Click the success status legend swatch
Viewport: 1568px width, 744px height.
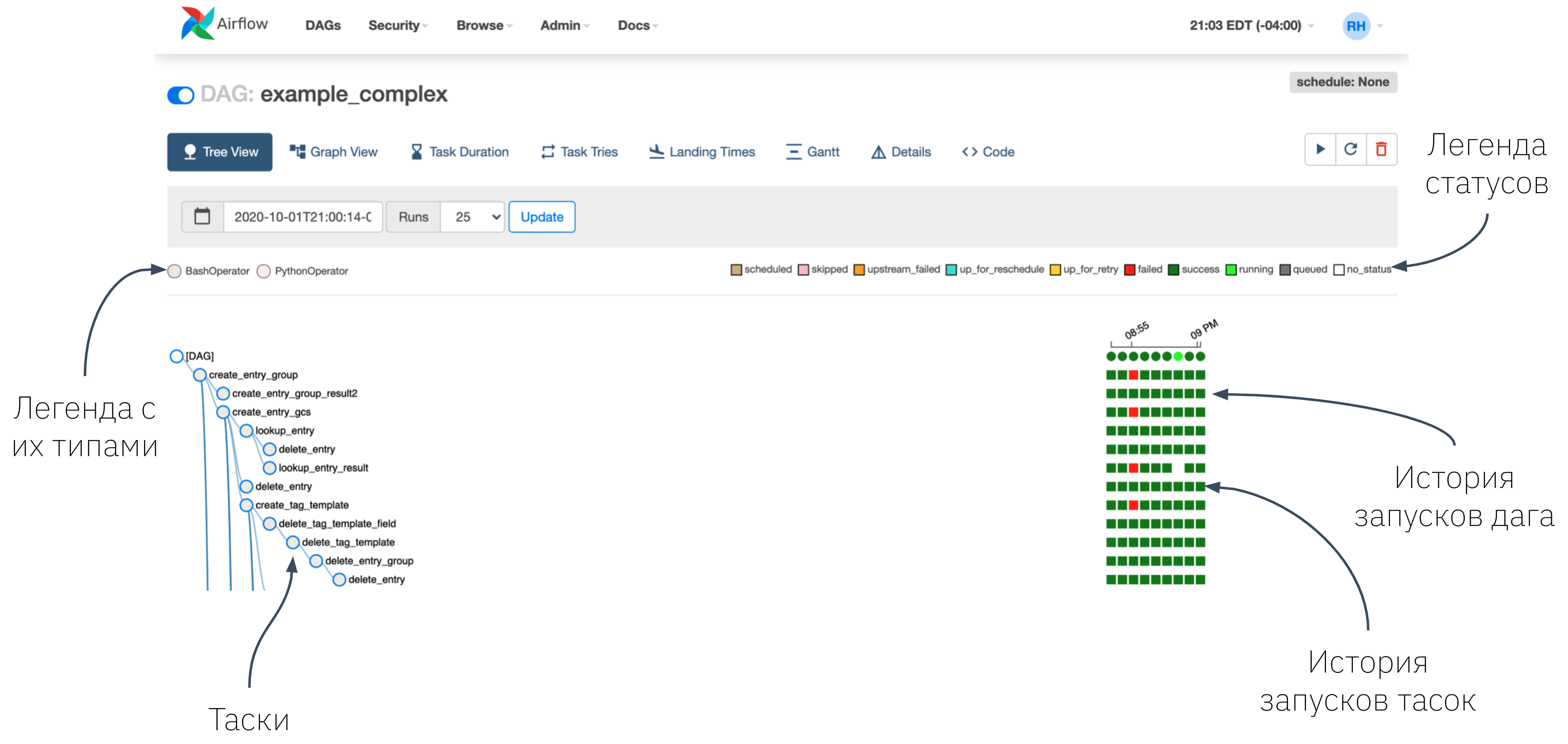tap(1174, 270)
